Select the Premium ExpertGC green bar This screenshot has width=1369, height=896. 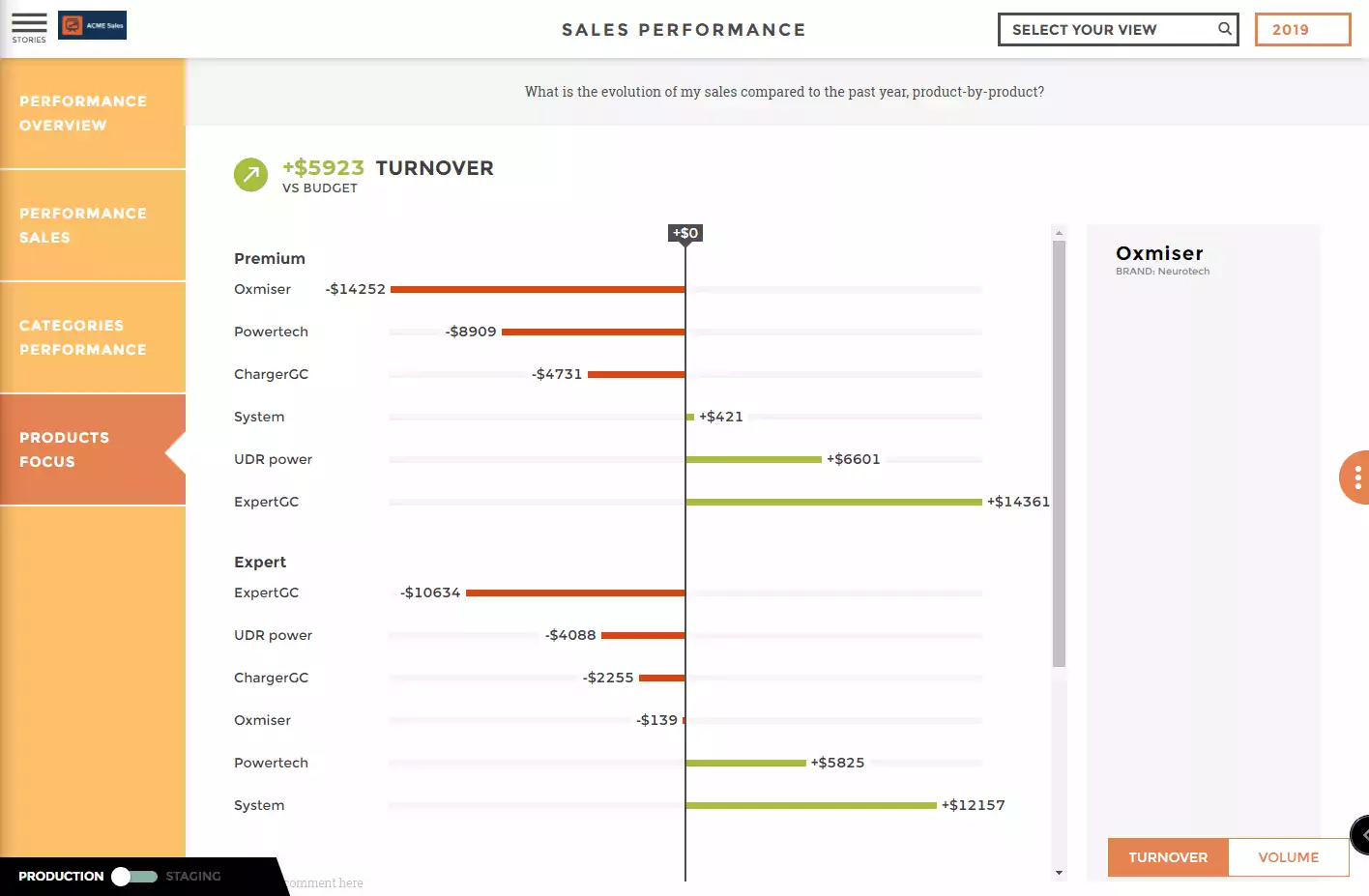point(833,503)
